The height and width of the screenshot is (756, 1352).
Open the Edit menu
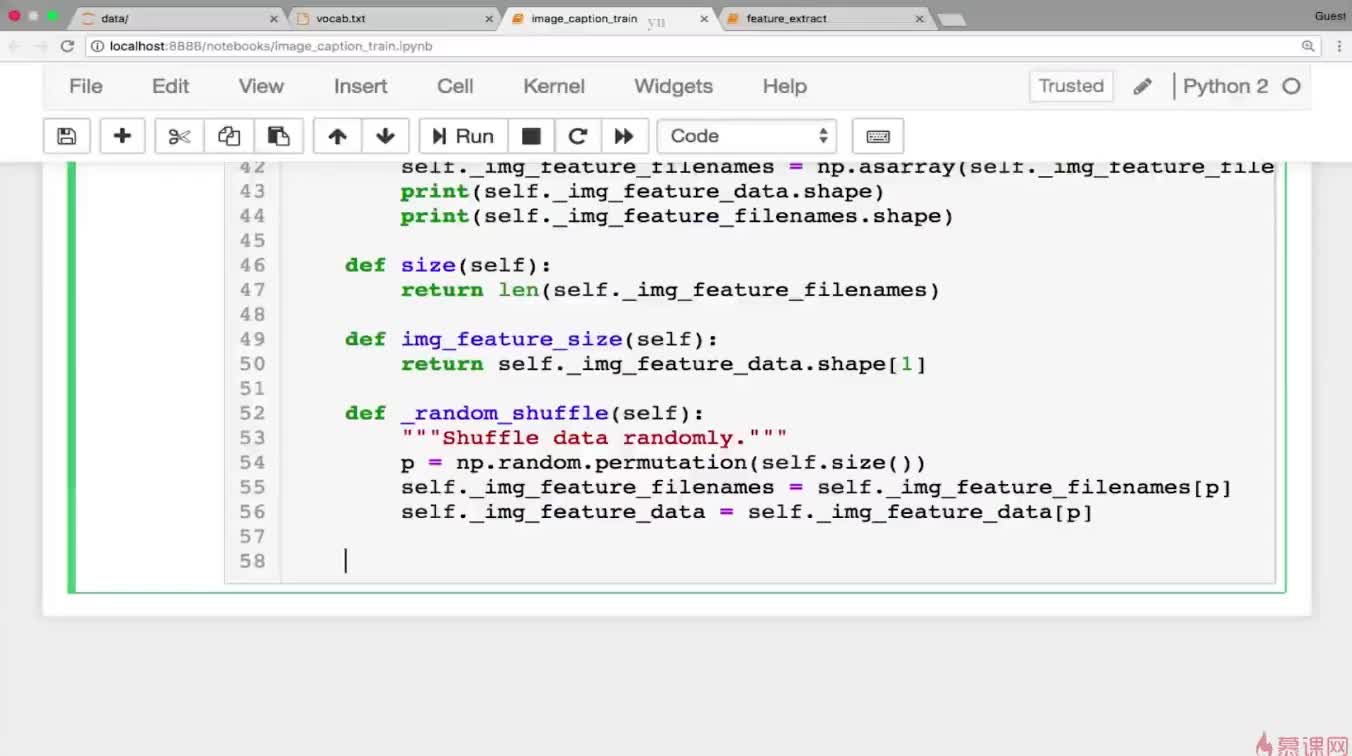[x=171, y=86]
